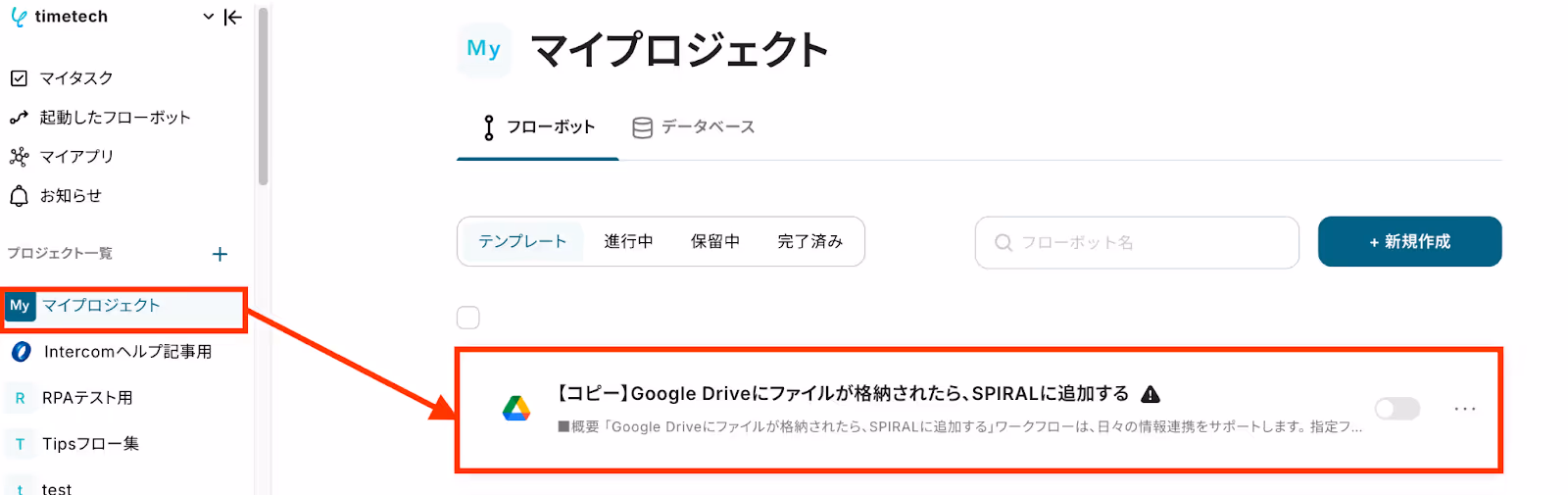
Task: Click the フローボット tab icon
Action: [489, 127]
